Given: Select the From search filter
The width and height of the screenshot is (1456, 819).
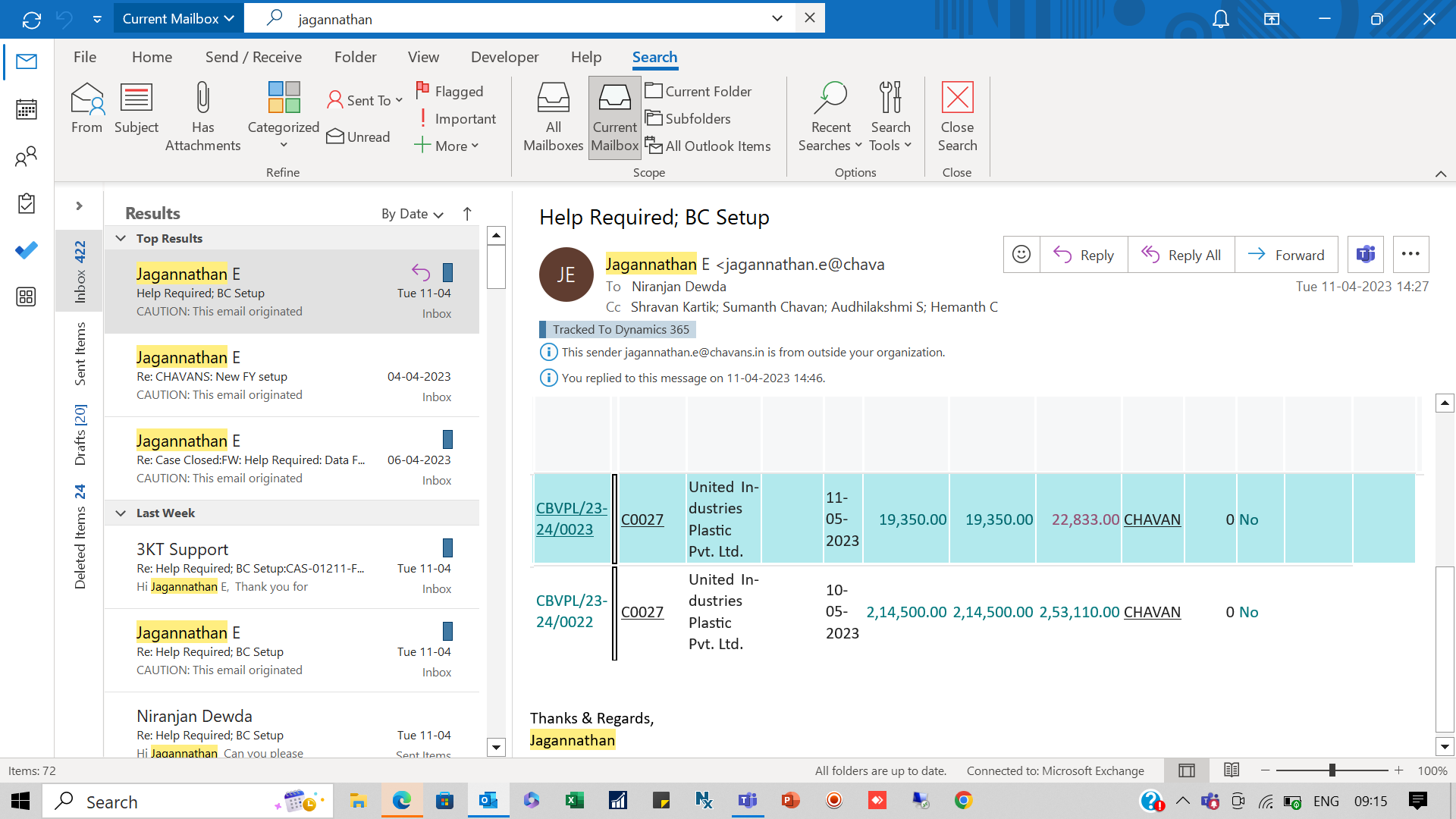Looking at the screenshot, I should point(86,110).
